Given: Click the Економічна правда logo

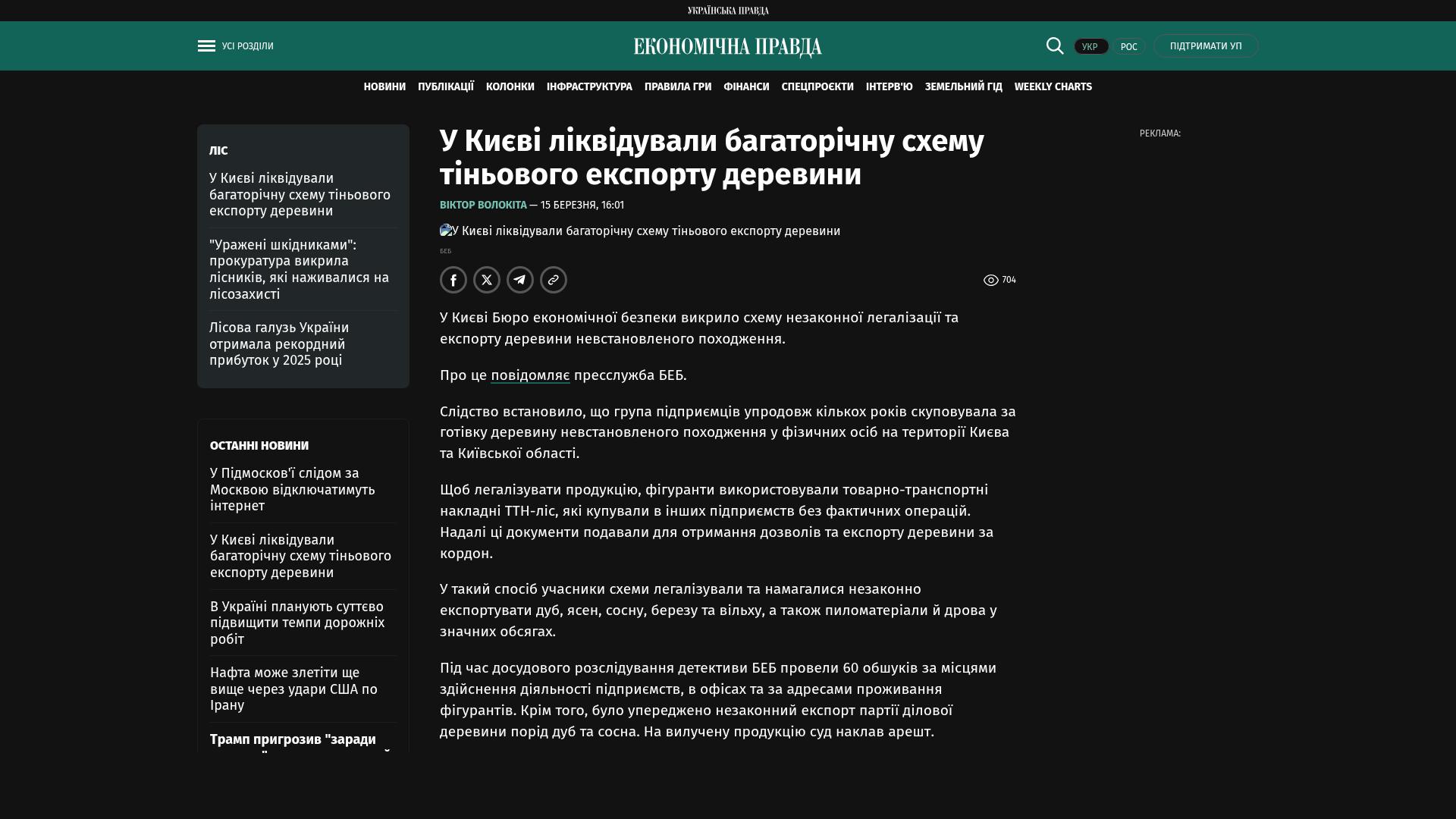Looking at the screenshot, I should [x=727, y=47].
